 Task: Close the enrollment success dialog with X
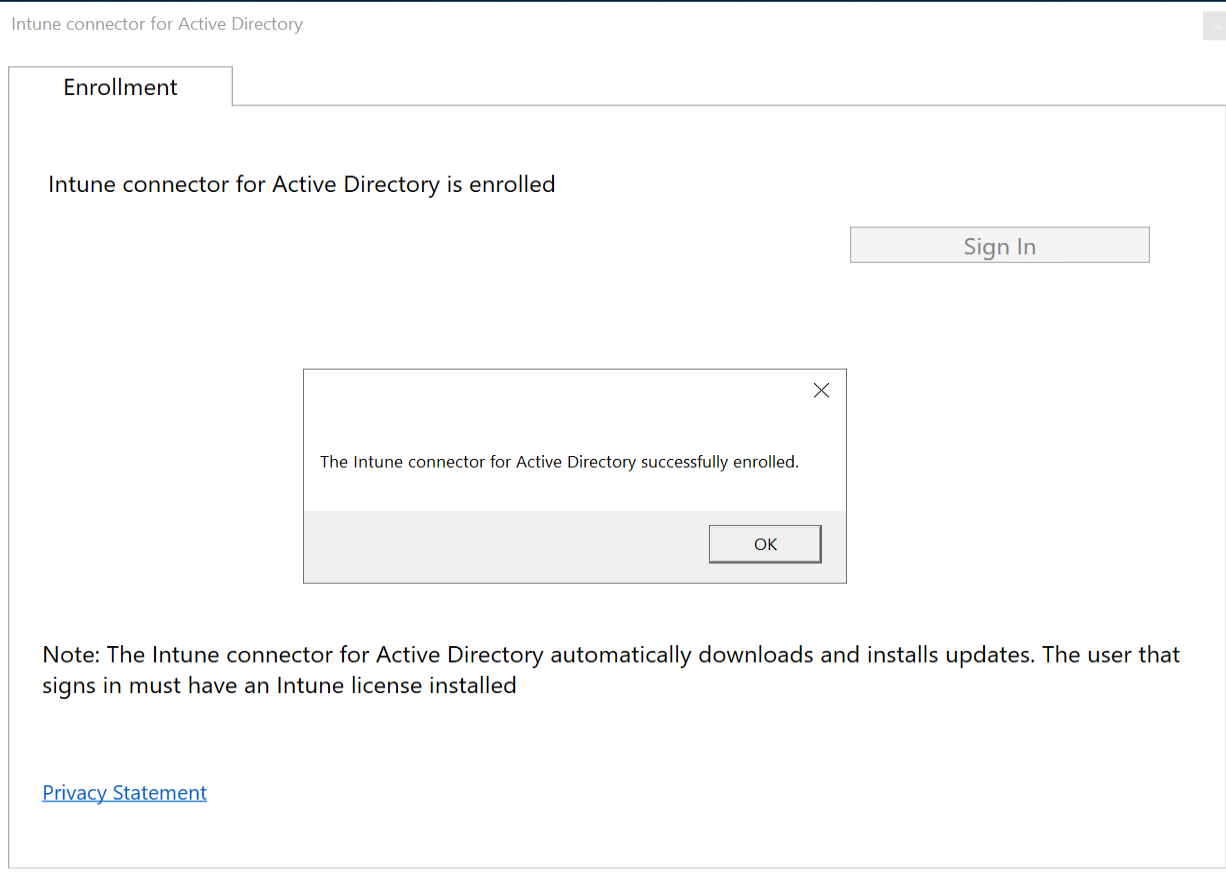click(821, 391)
